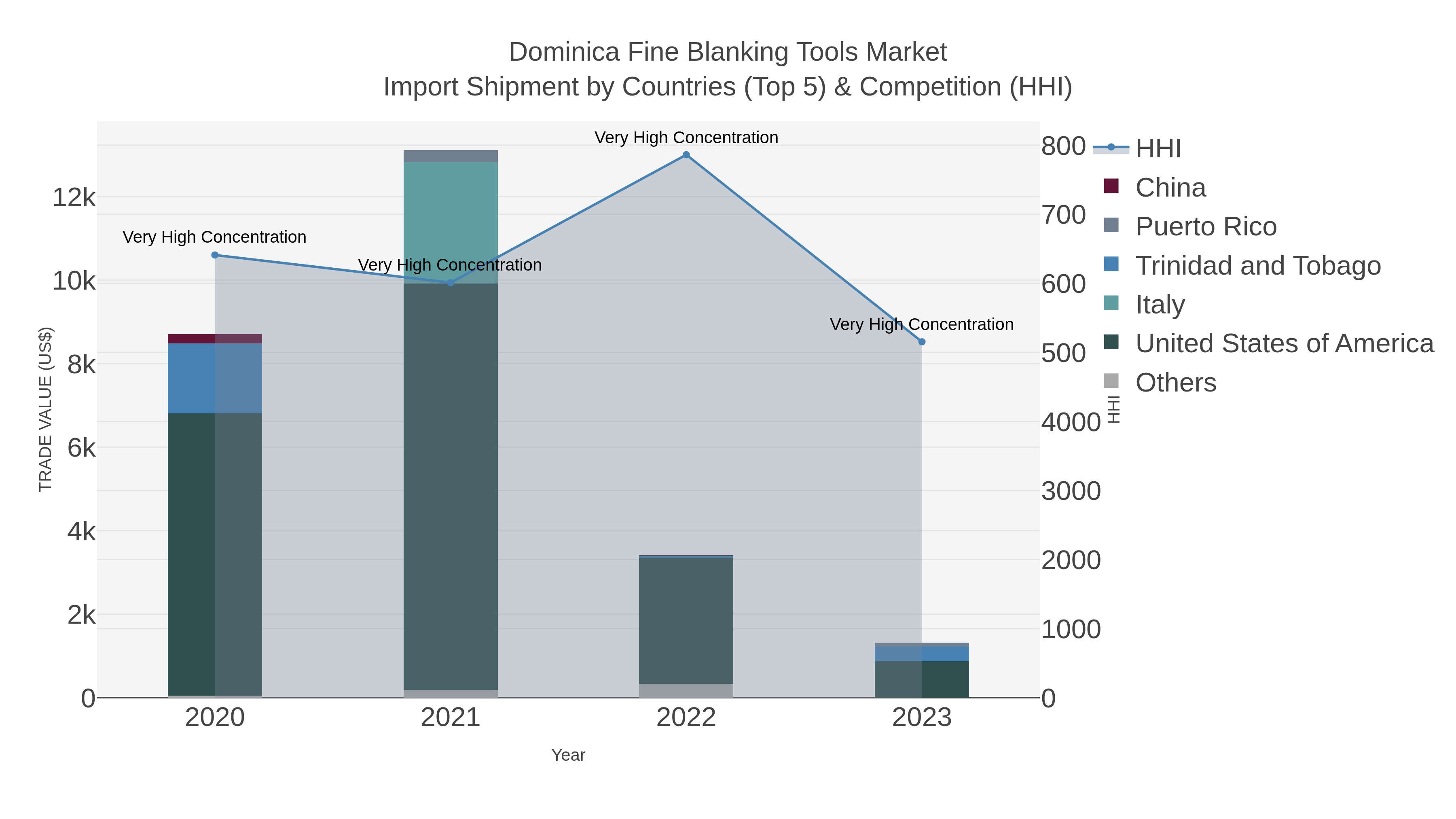Select the 2022 HHI data point
The width and height of the screenshot is (1456, 819).
click(686, 155)
